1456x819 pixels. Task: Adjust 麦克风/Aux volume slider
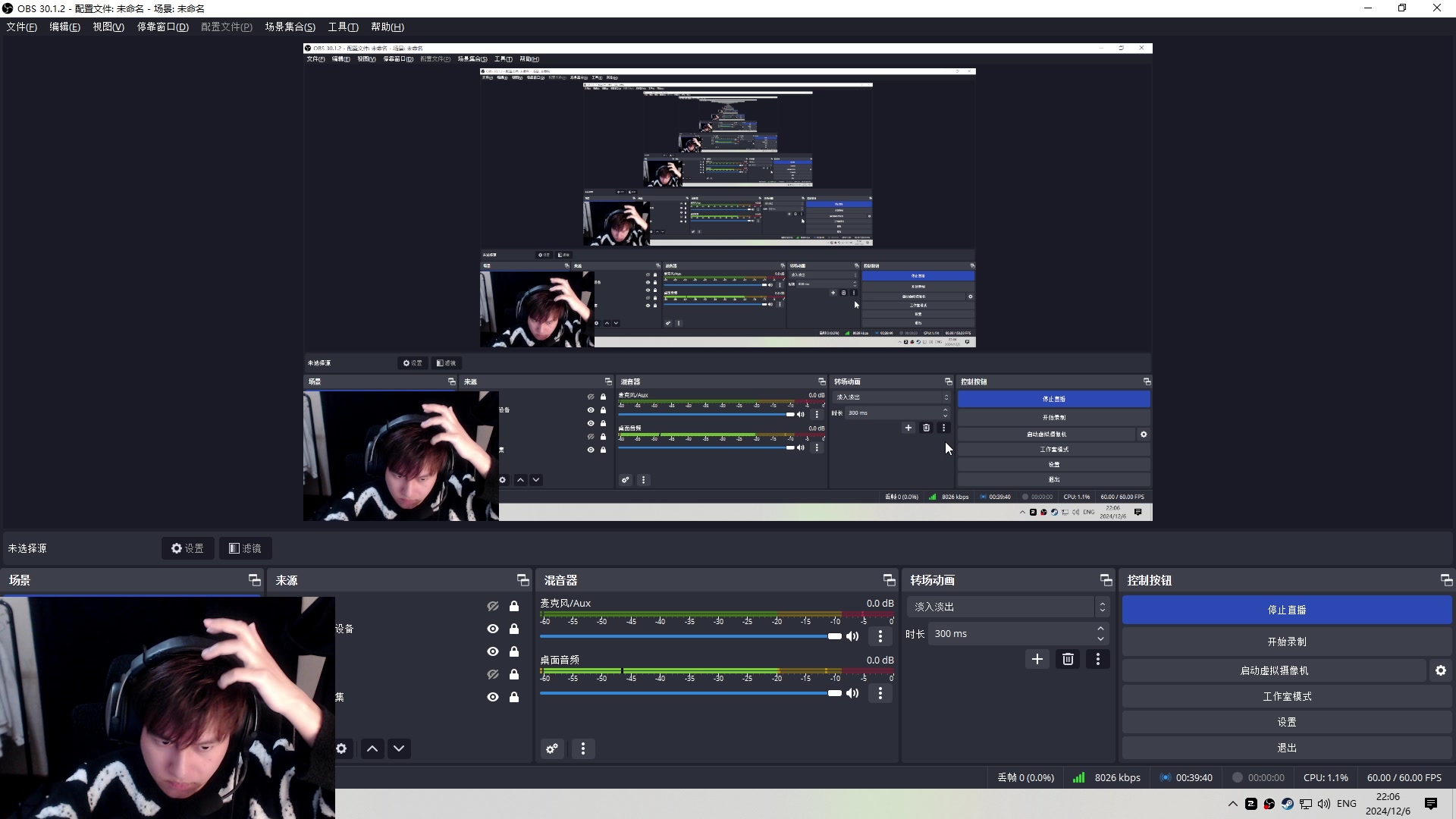click(x=691, y=636)
